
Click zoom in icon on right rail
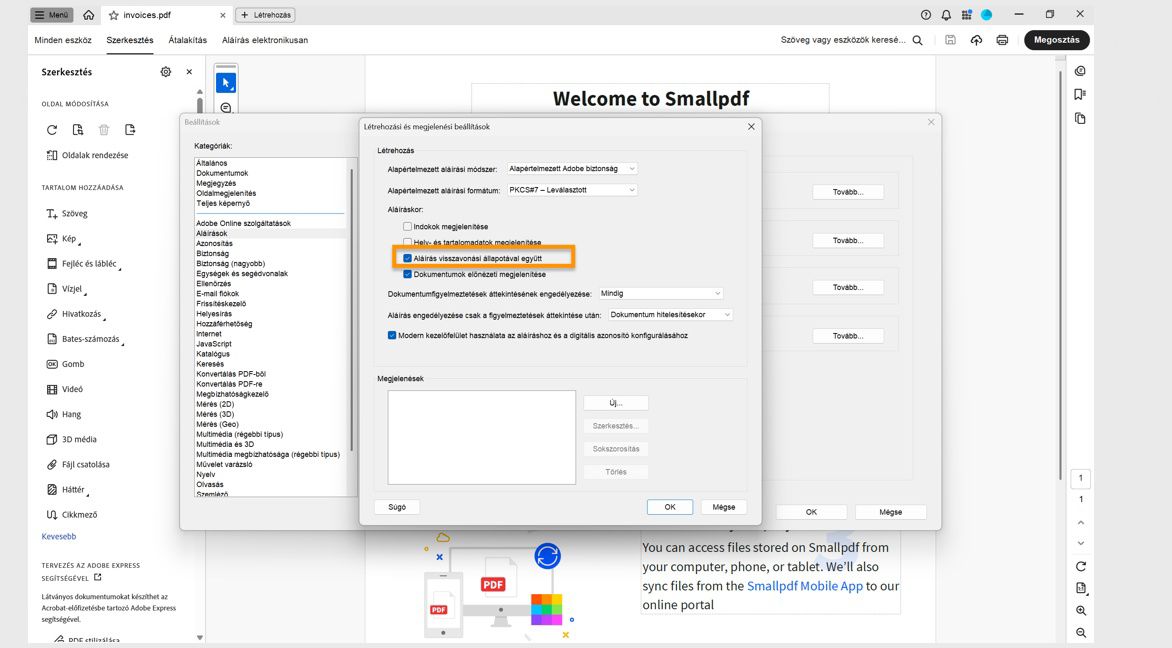(1081, 611)
